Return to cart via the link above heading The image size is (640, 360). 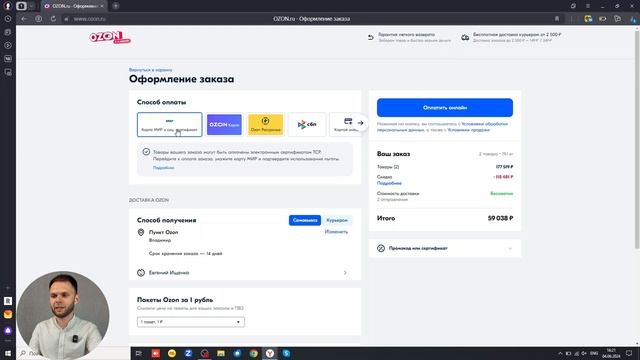(150, 70)
